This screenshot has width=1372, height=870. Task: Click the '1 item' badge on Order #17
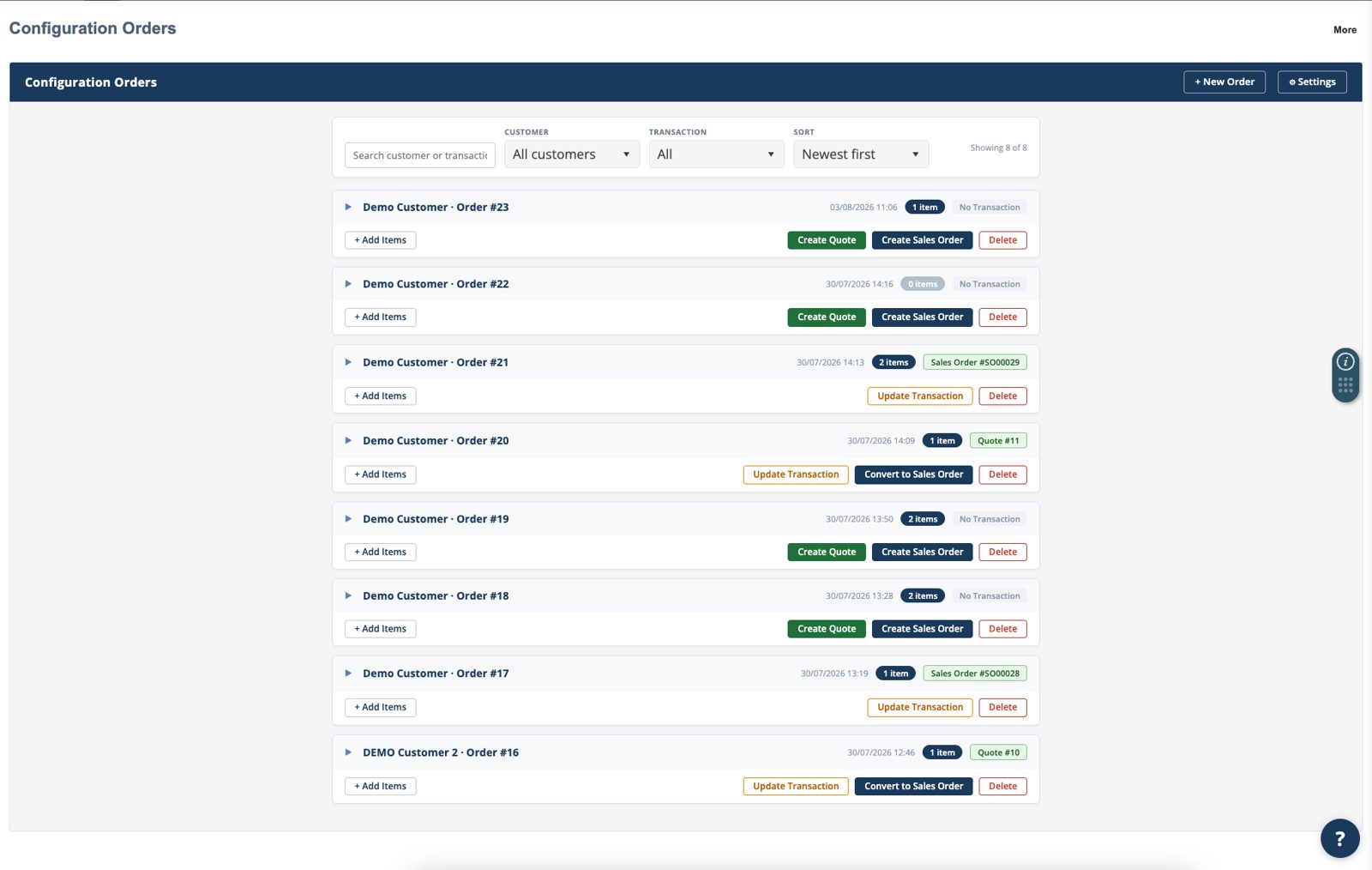896,674
